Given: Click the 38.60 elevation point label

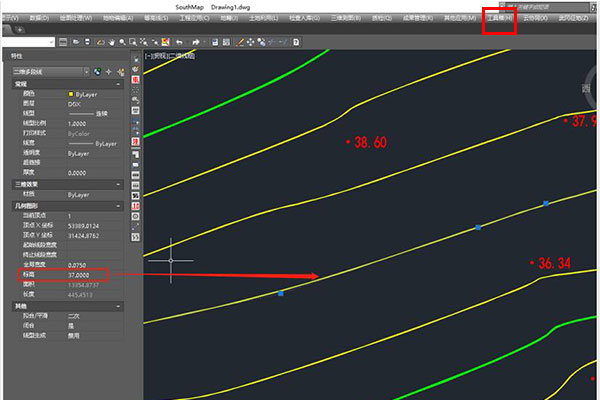Looking at the screenshot, I should (x=366, y=143).
